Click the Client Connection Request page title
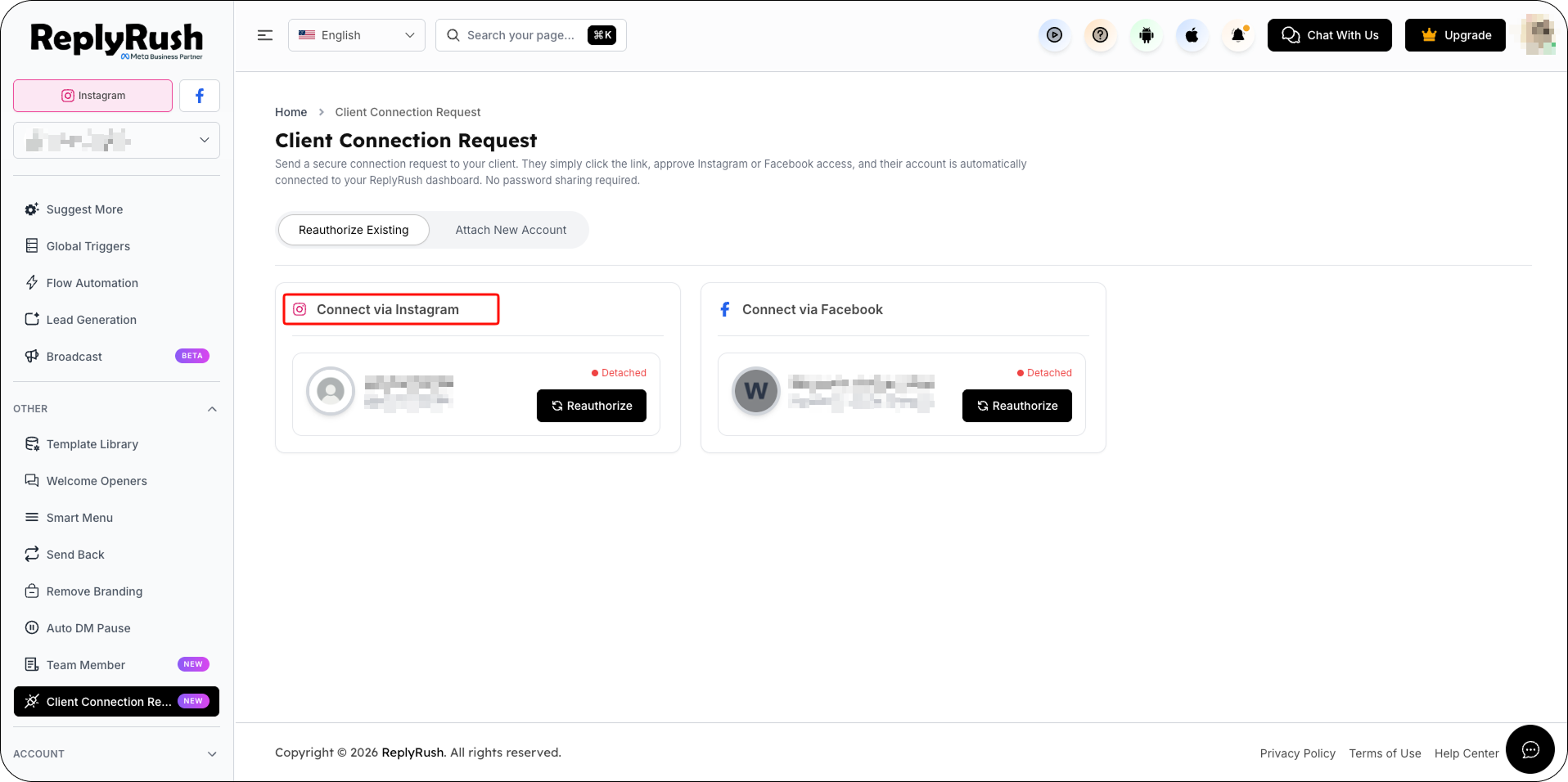 tap(406, 141)
